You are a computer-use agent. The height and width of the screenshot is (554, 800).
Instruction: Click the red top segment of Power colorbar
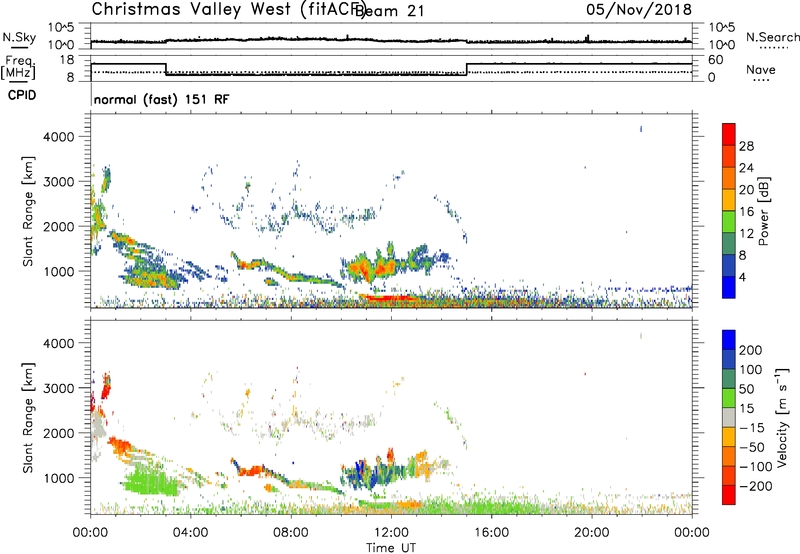(x=729, y=134)
